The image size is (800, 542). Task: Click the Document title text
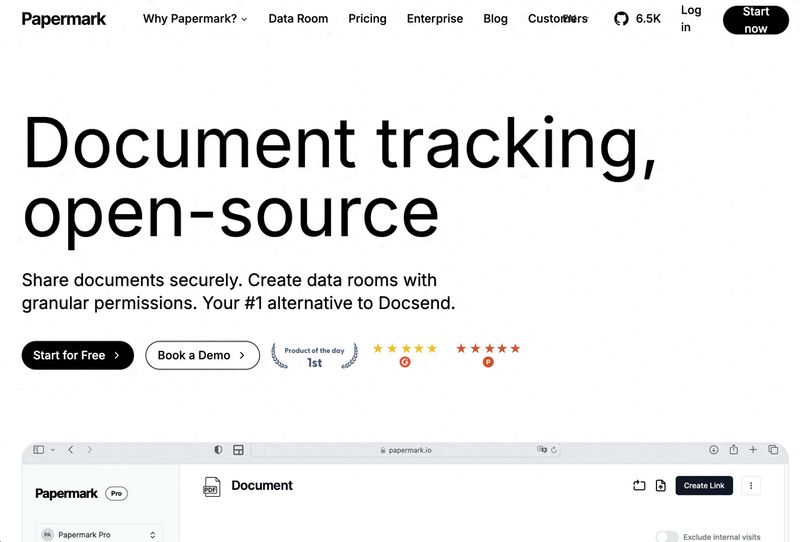pyautogui.click(x=262, y=485)
